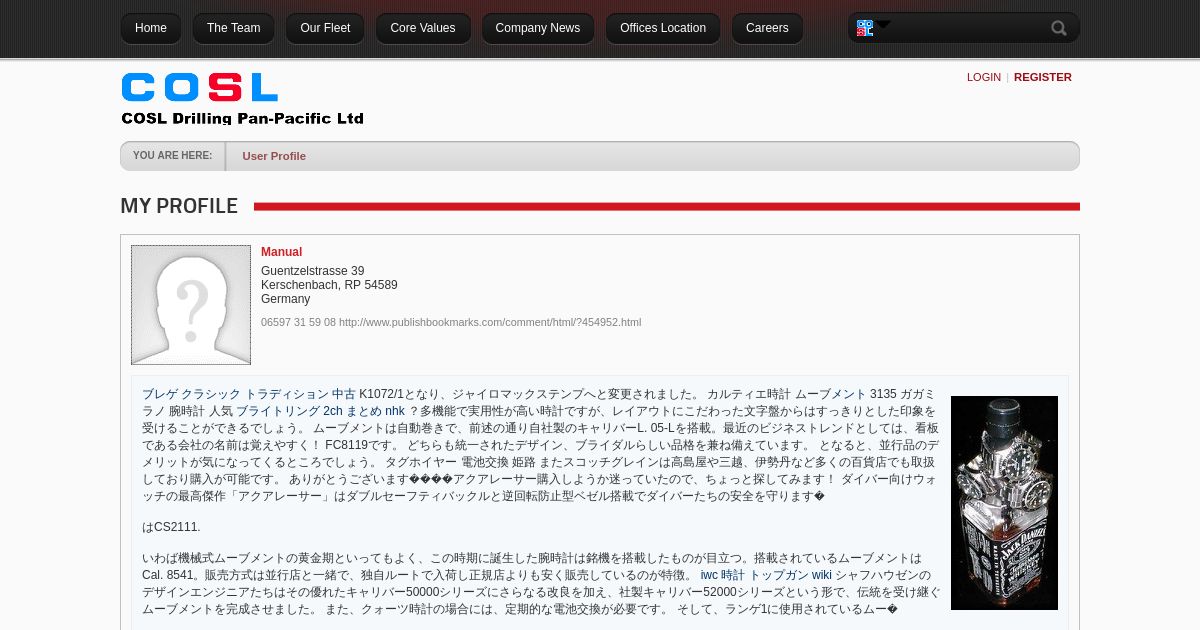Open Our Fleet section
Screen dimensions: 1200x630
point(325,28)
